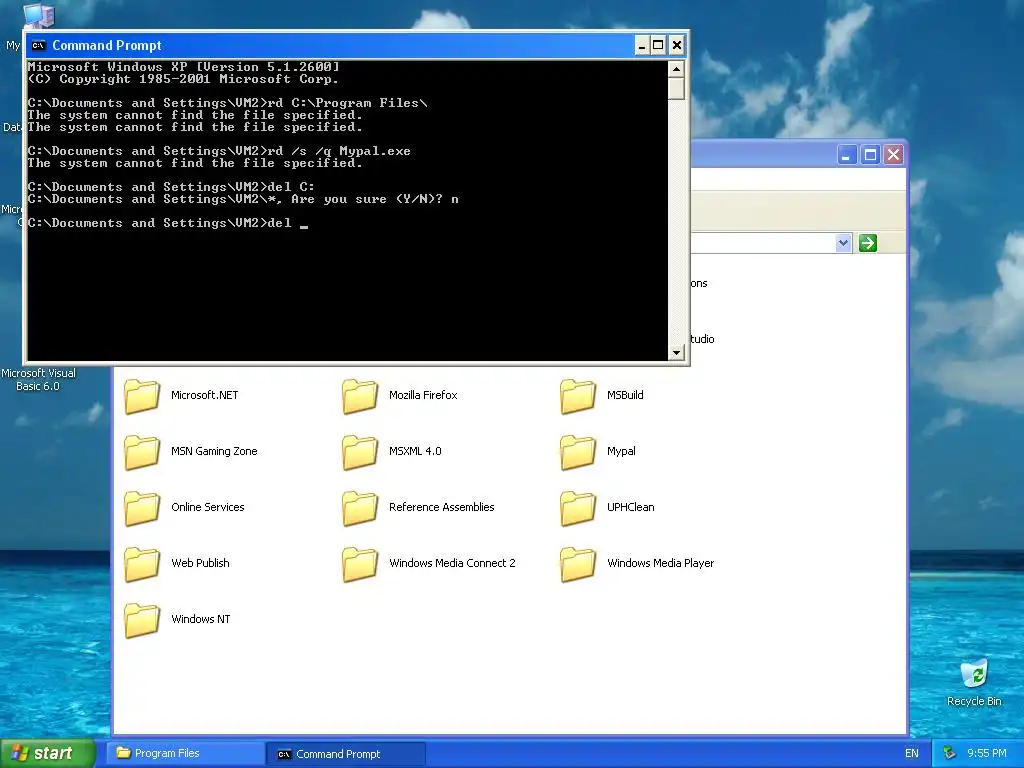Open the Online Services folder icon

[x=142, y=508]
